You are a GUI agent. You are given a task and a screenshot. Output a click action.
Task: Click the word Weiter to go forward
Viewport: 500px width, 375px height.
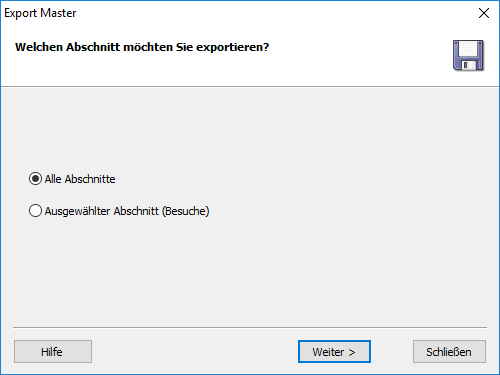click(328, 352)
